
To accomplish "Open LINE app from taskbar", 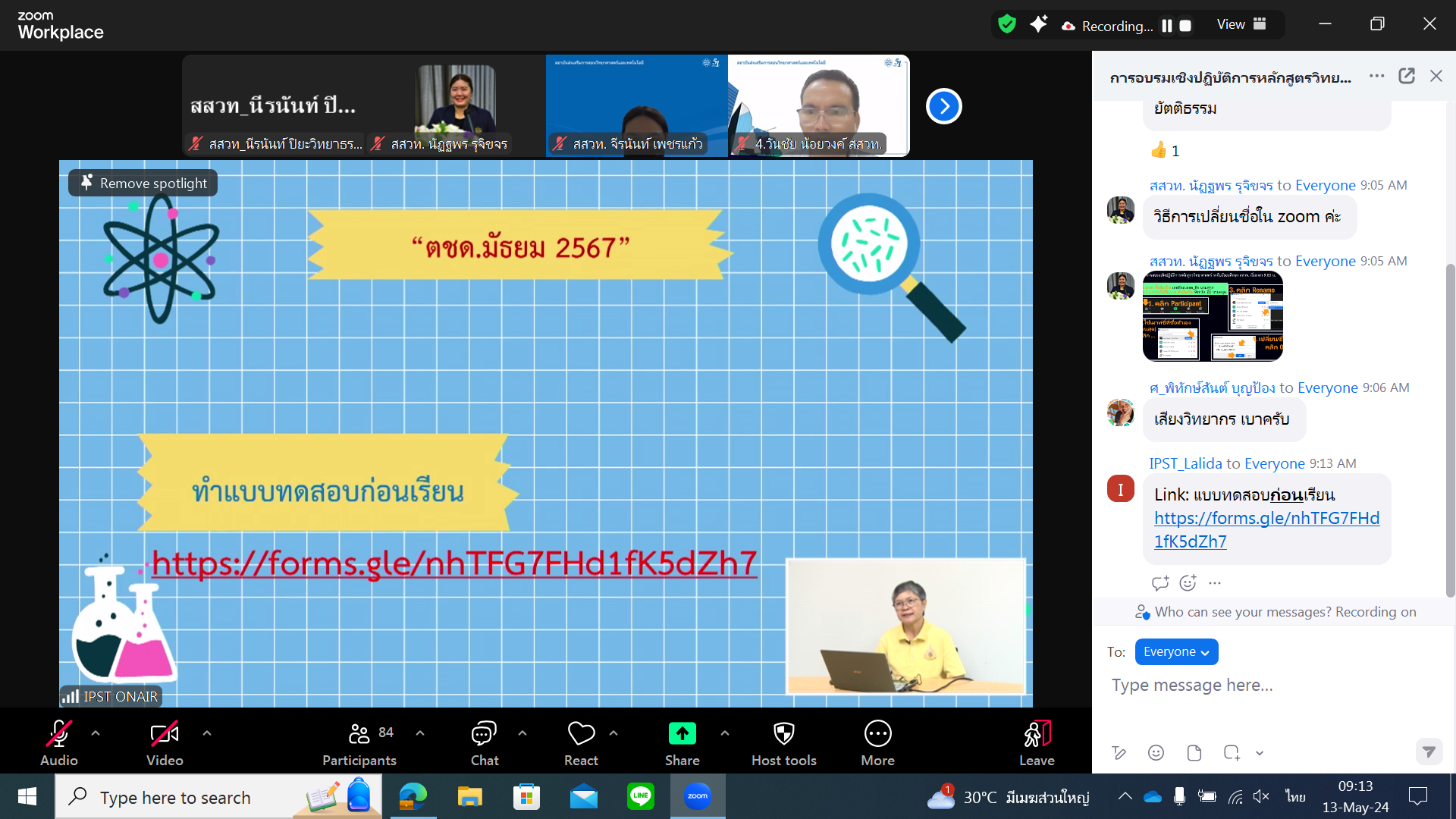I will pyautogui.click(x=641, y=796).
